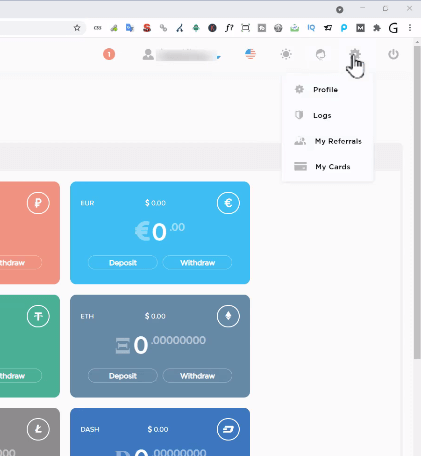Image resolution: width=421 pixels, height=456 pixels.
Task: Click the DASH card label
Action: tap(90, 429)
